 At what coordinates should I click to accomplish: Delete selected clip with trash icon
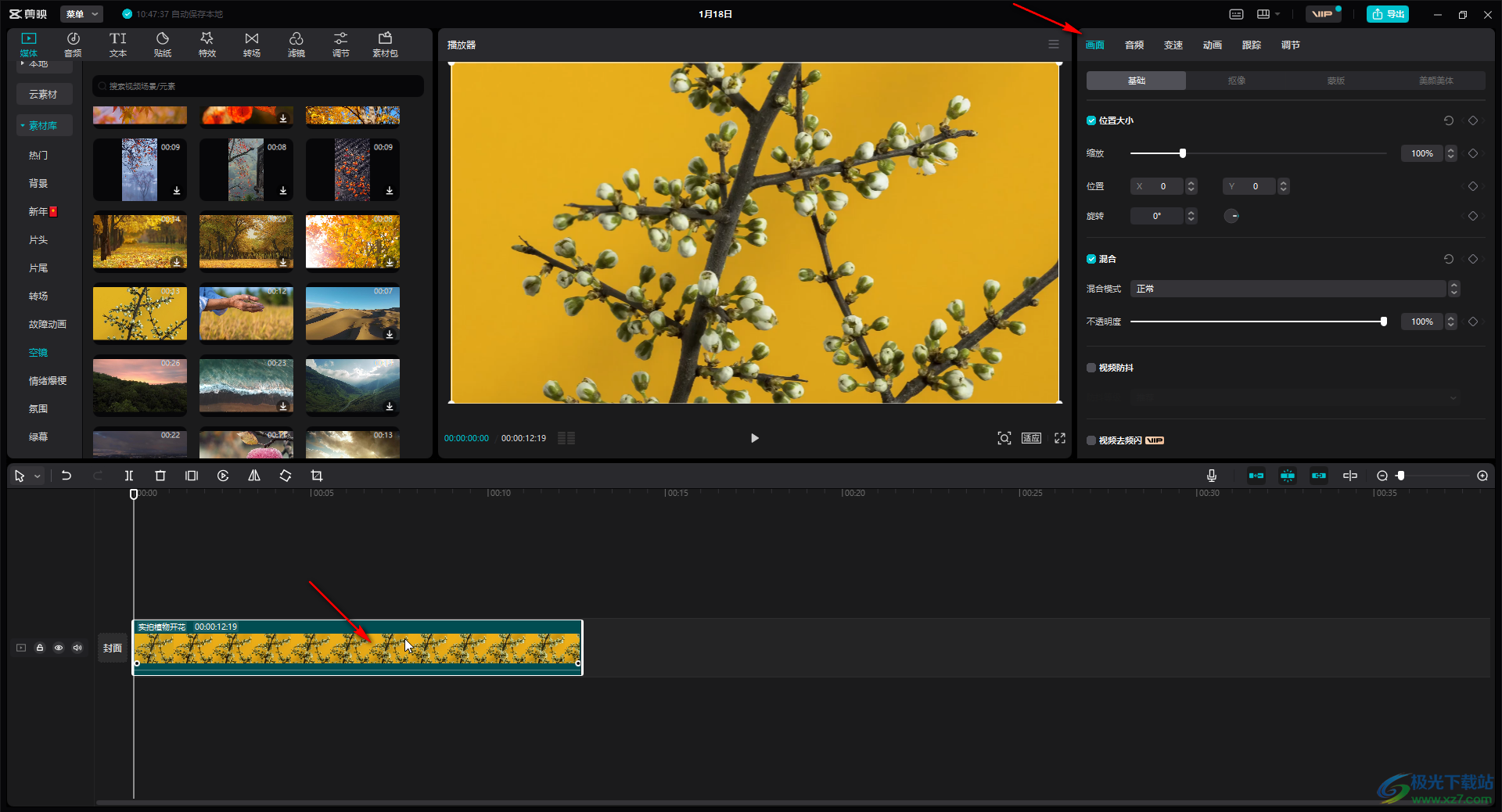(x=160, y=476)
